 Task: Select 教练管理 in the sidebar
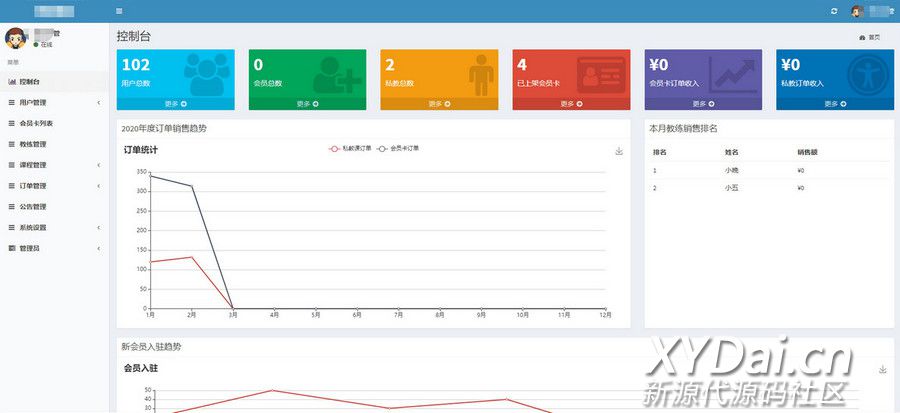click(x=33, y=144)
